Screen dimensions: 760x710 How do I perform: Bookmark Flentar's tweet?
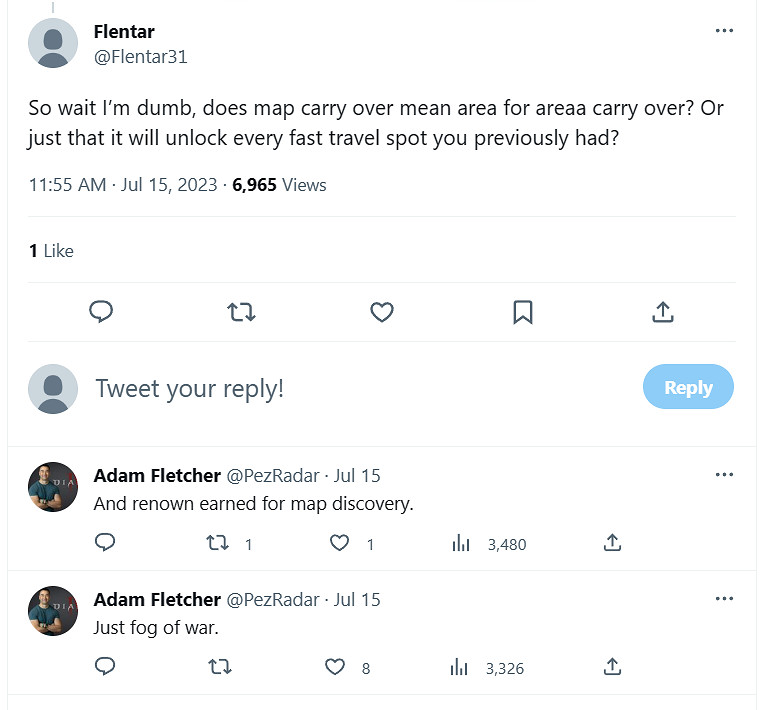[x=522, y=313]
